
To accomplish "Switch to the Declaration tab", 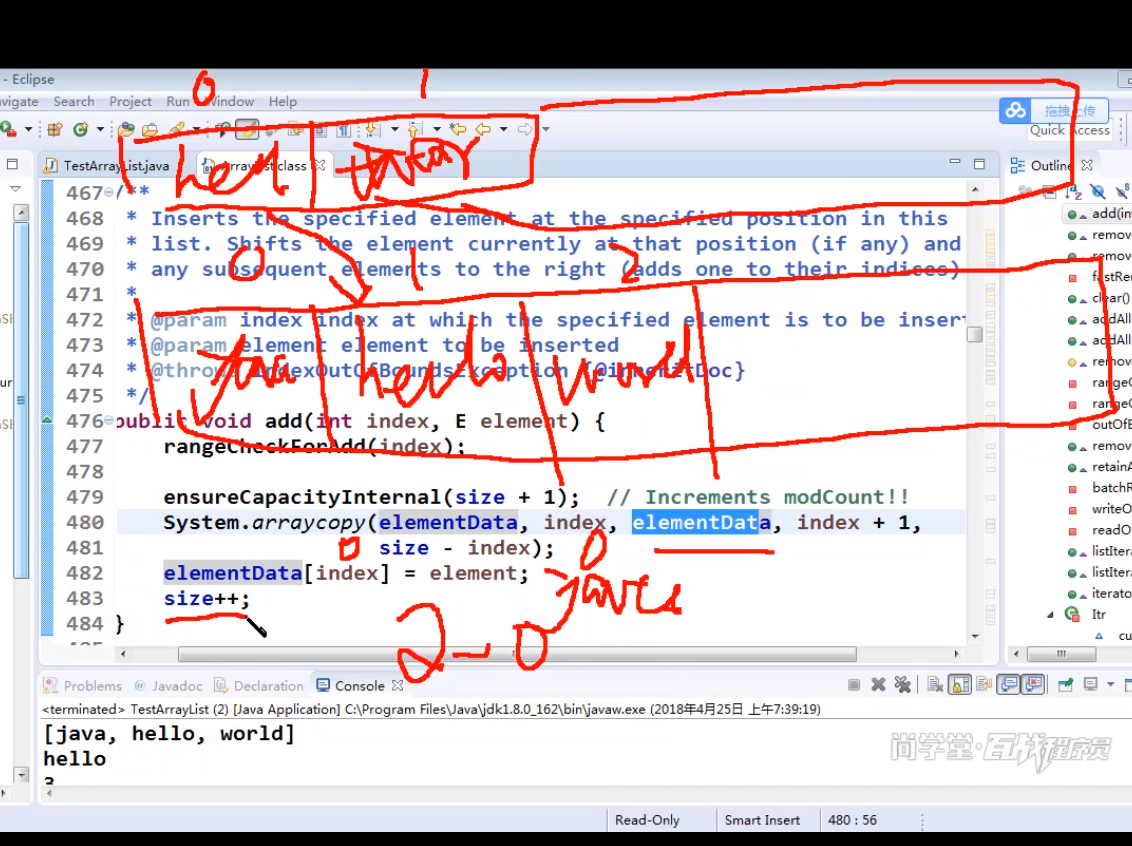I will pyautogui.click(x=259, y=686).
